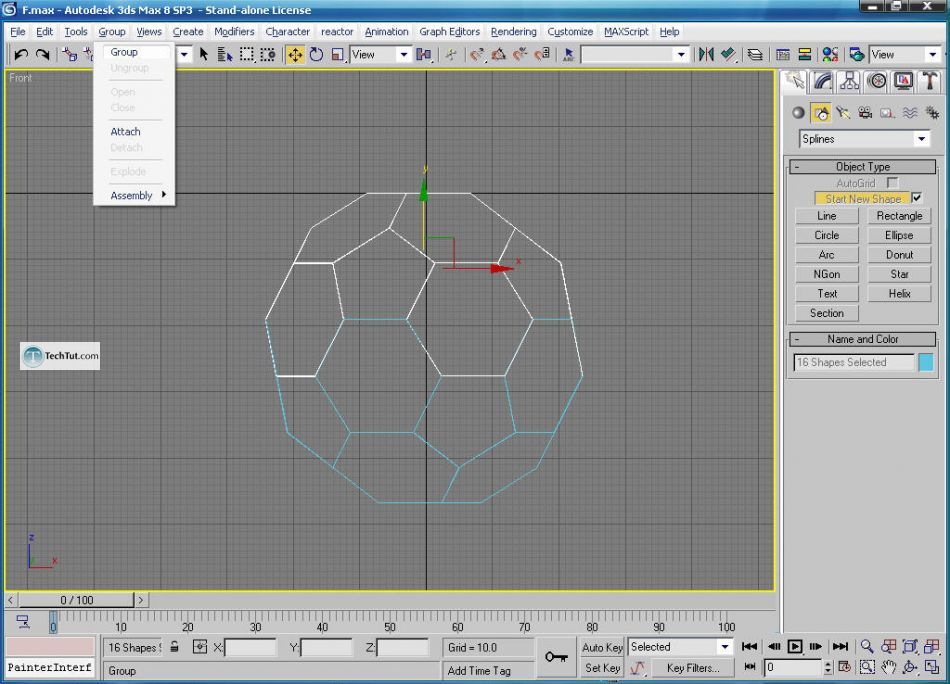The image size is (950, 684).
Task: Select the Geometry category sphere icon
Action: [799, 113]
